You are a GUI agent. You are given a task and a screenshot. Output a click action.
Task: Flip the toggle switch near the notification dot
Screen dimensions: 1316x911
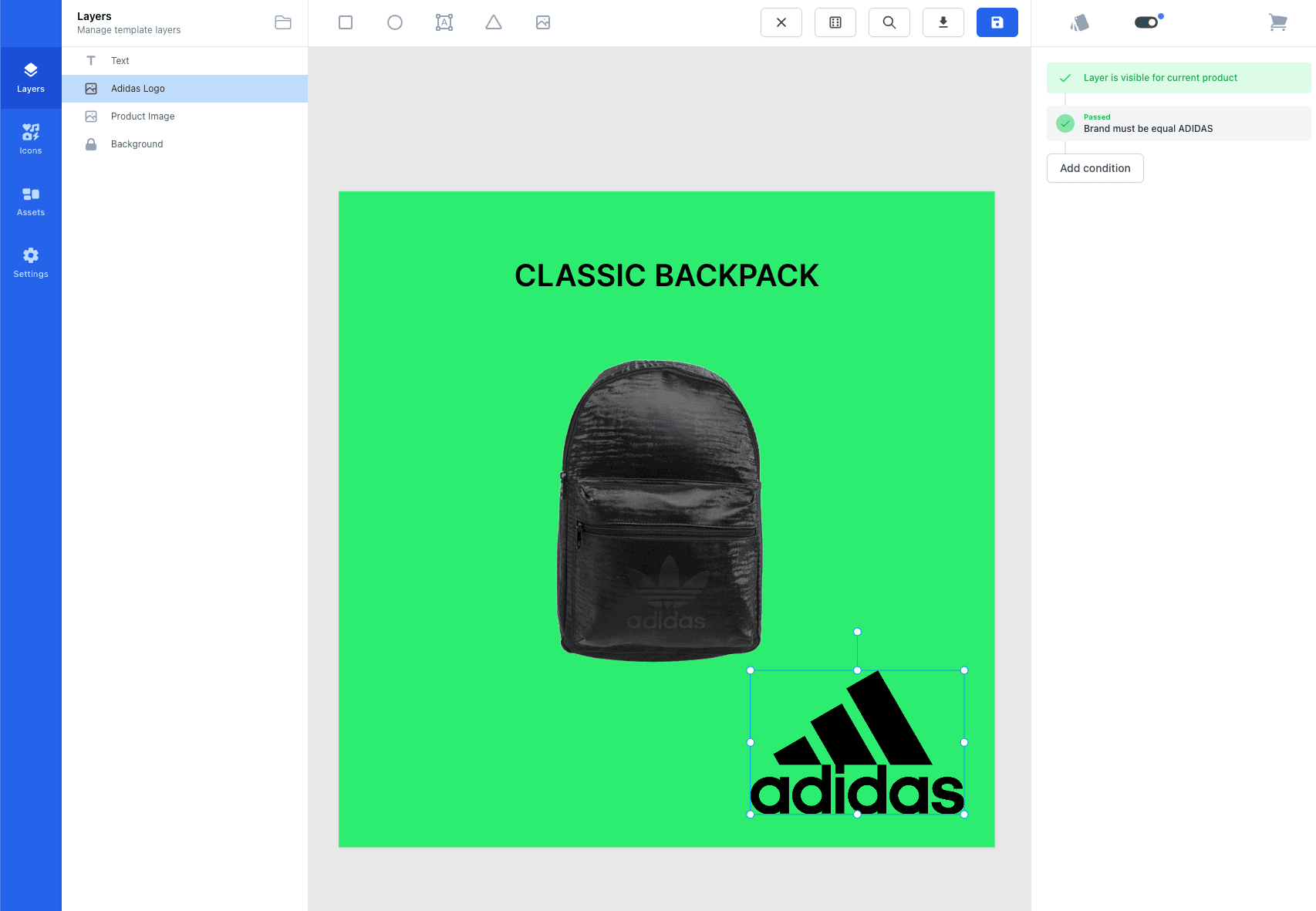[1147, 22]
